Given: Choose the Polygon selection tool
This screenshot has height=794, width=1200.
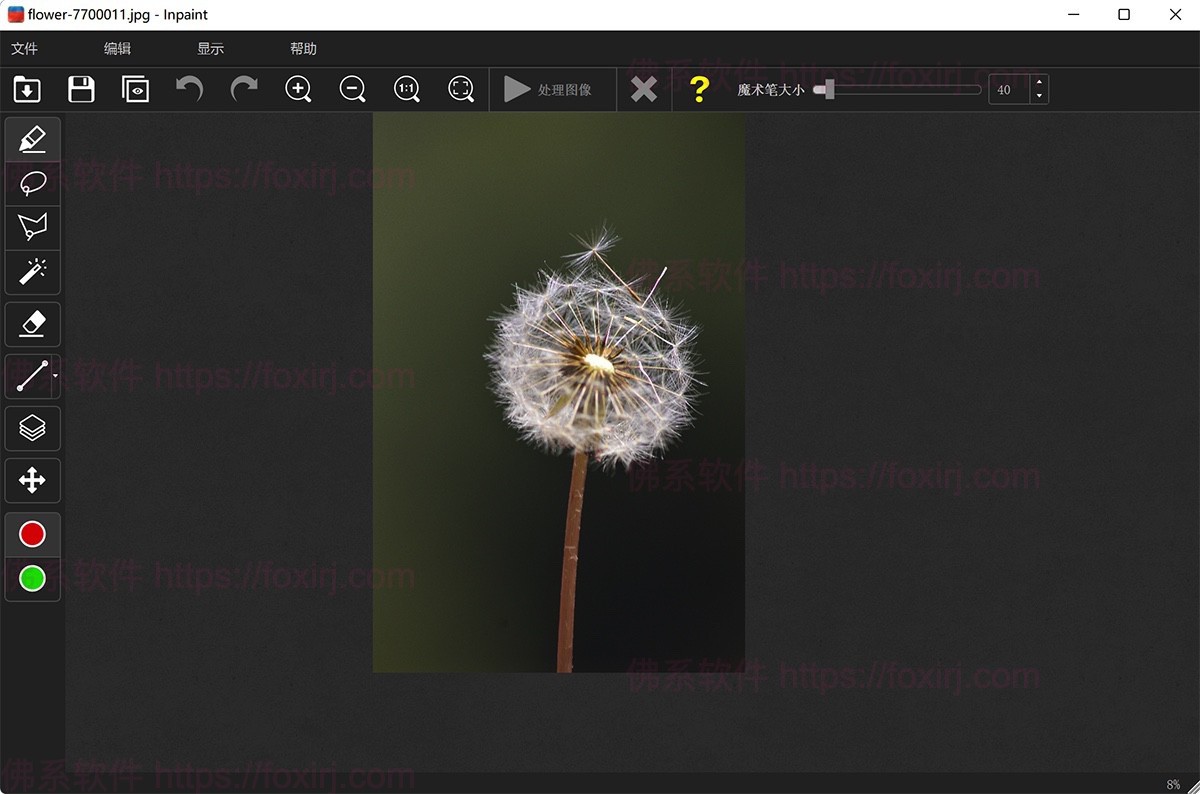Looking at the screenshot, I should pyautogui.click(x=33, y=227).
